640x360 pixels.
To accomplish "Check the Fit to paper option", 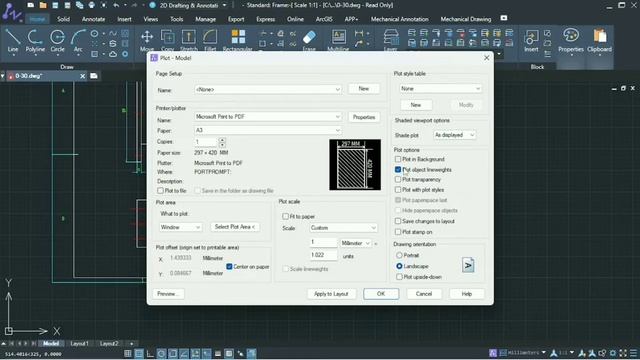I will point(285,216).
